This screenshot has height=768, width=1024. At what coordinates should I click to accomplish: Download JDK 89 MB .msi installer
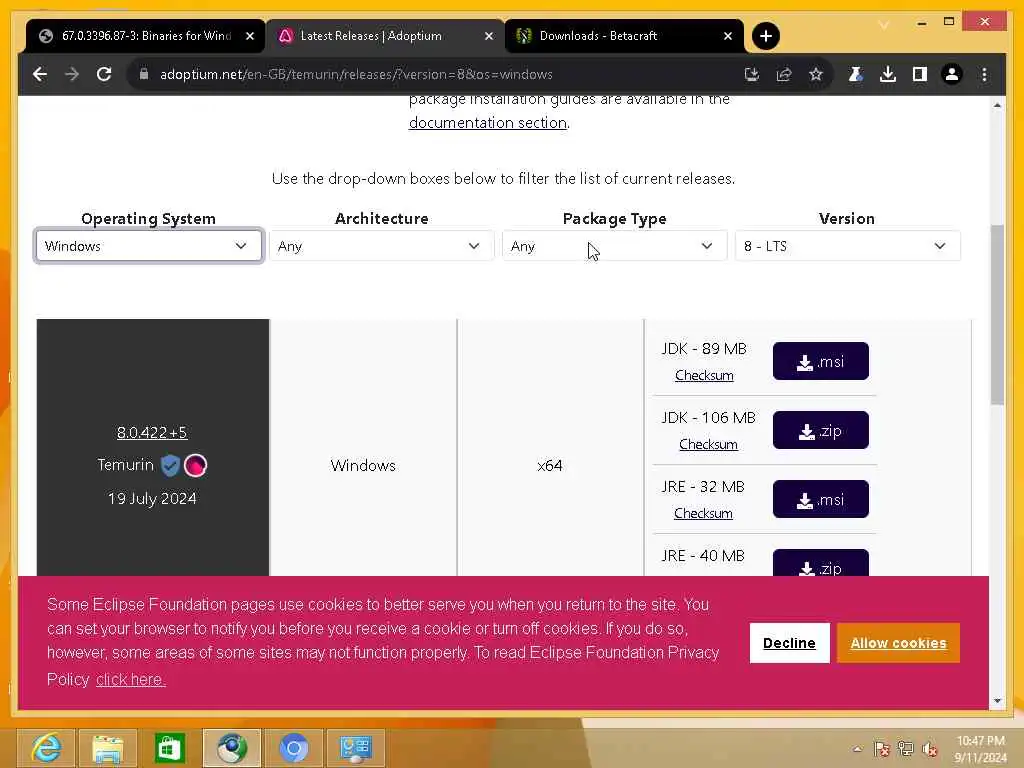pos(821,361)
